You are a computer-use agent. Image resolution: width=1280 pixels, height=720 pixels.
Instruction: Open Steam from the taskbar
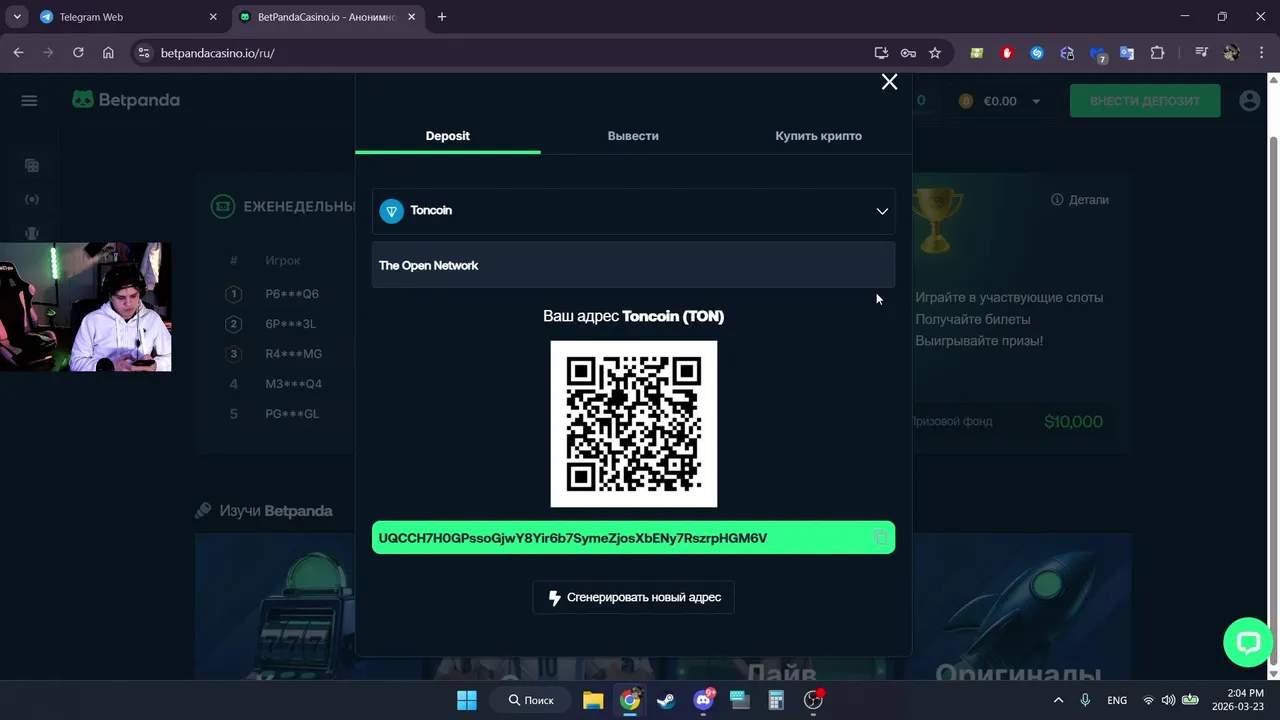(666, 700)
